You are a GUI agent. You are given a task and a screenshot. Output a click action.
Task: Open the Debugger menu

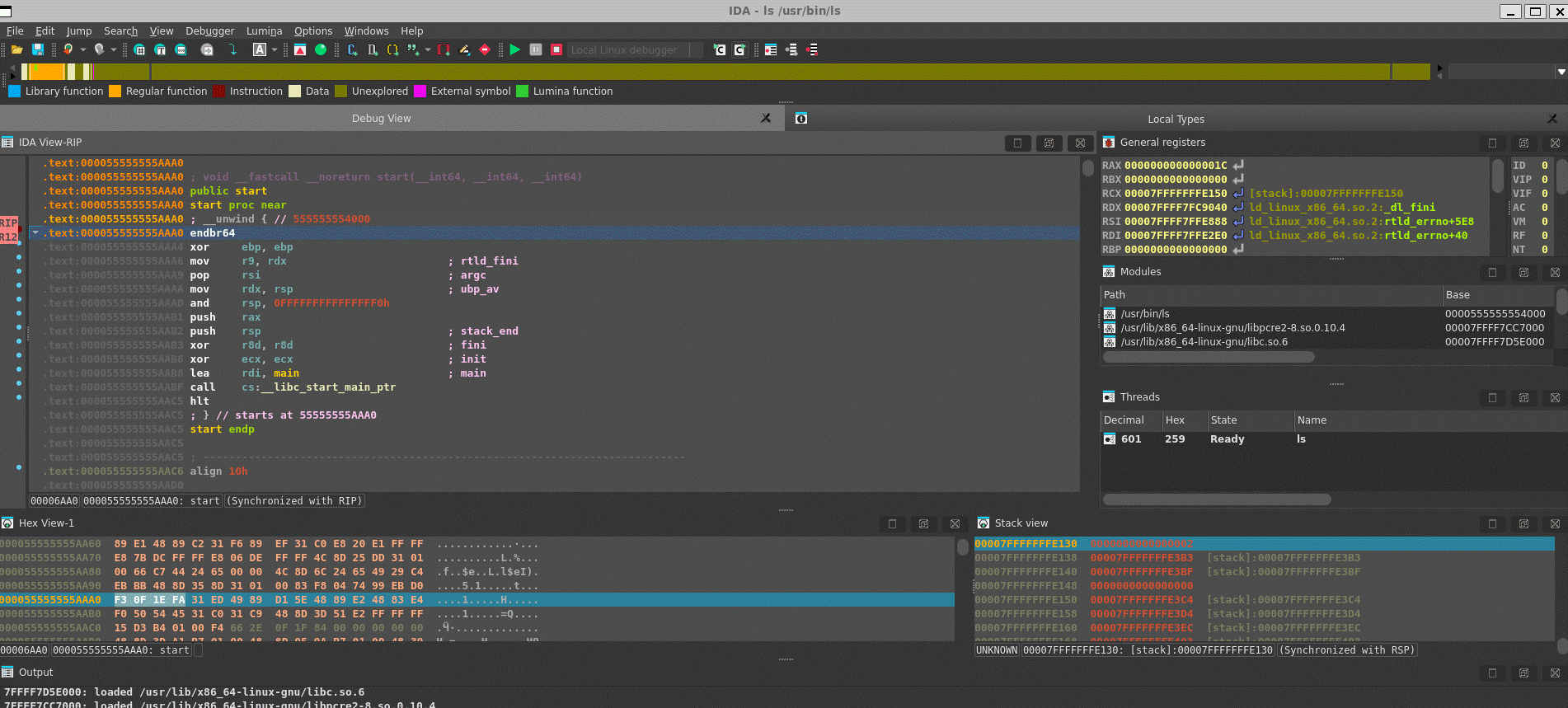tap(209, 30)
